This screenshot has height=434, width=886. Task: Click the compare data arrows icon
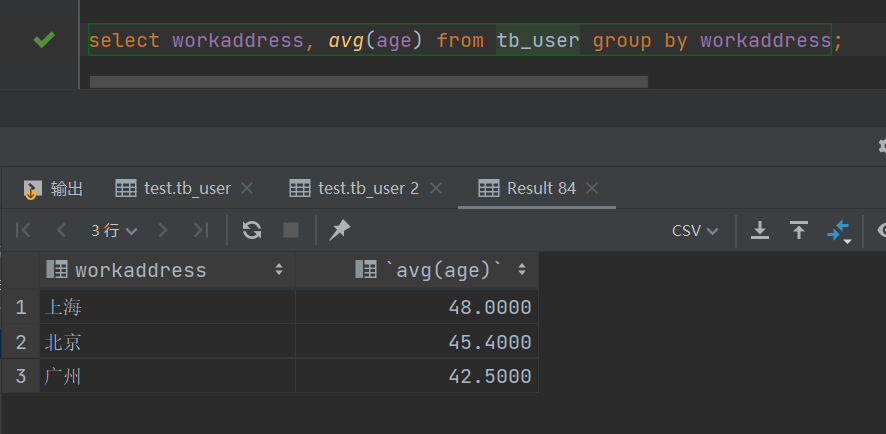click(x=837, y=230)
